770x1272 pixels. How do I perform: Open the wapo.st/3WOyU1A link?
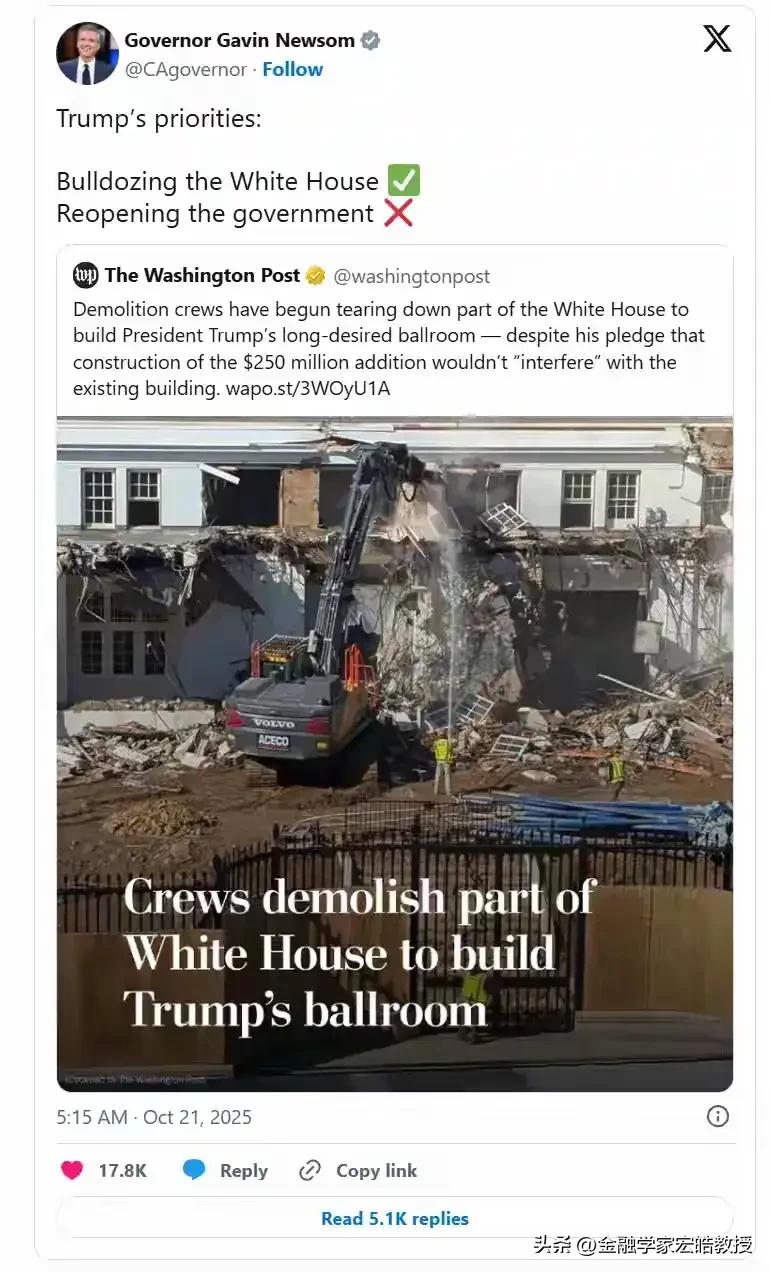[307, 388]
